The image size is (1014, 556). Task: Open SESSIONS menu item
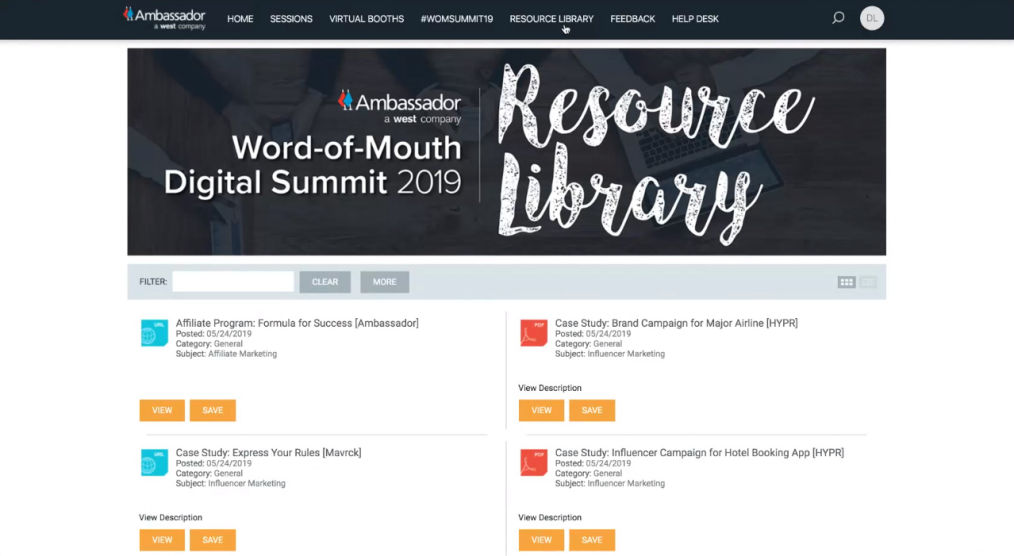point(291,19)
